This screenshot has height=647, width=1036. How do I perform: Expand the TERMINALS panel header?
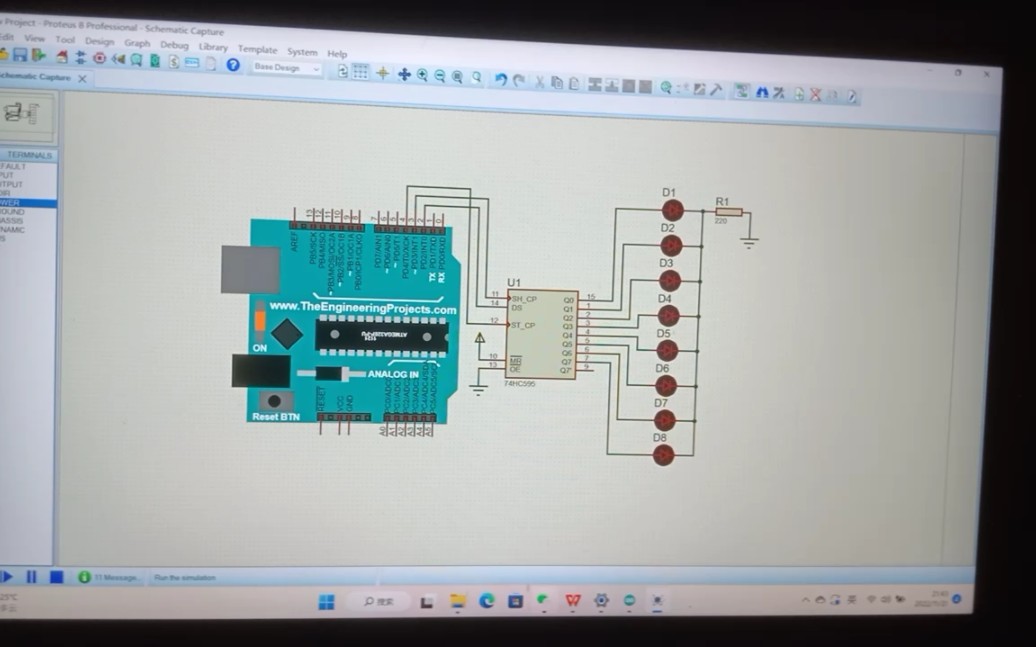point(28,155)
